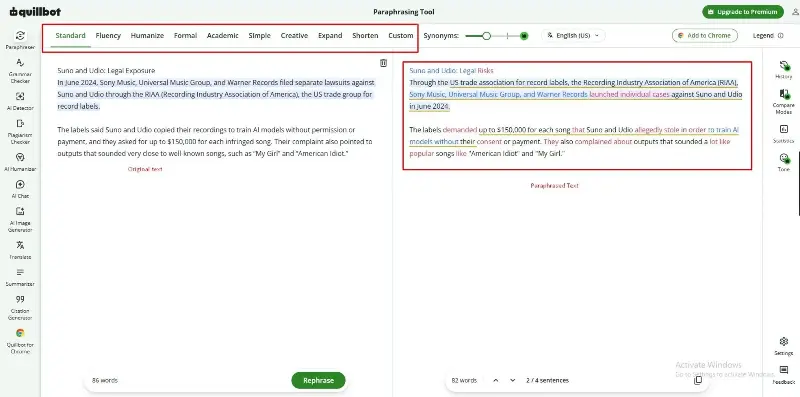Open Settings in the right sidebar

point(784,345)
